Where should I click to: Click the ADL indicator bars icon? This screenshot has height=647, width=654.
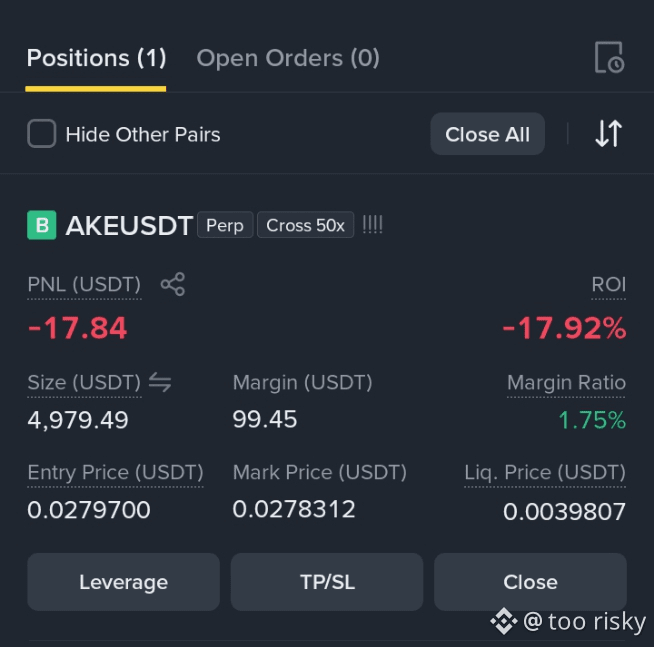pos(372,225)
